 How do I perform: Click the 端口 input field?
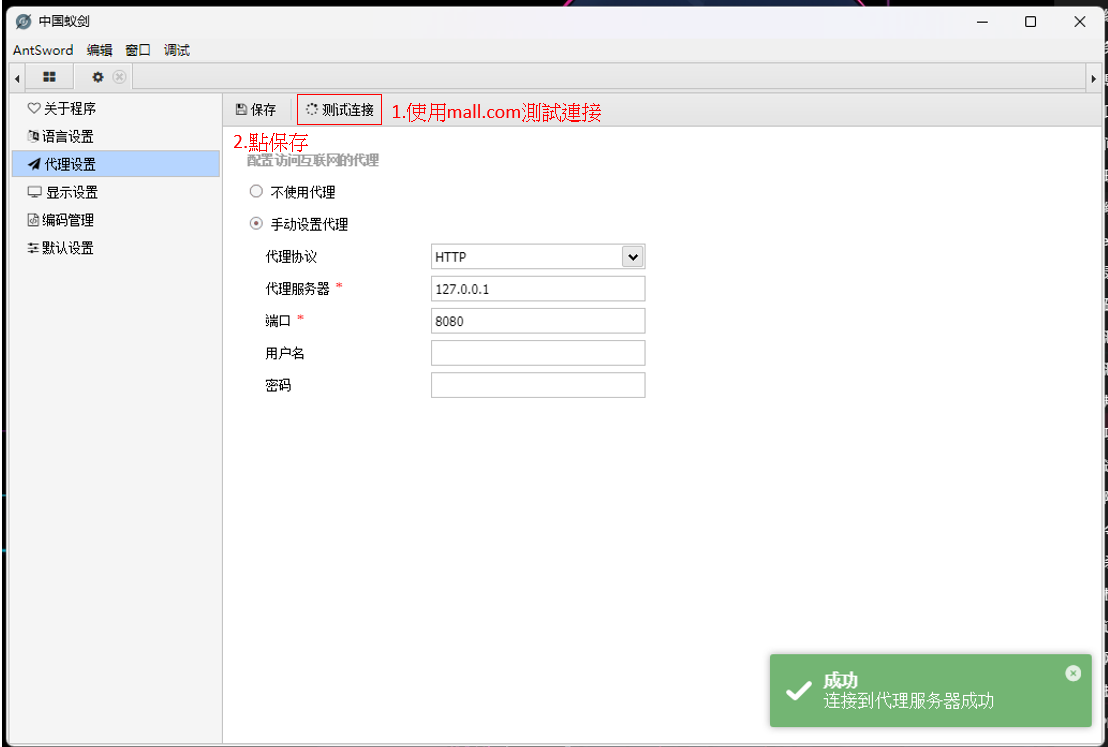coord(538,321)
